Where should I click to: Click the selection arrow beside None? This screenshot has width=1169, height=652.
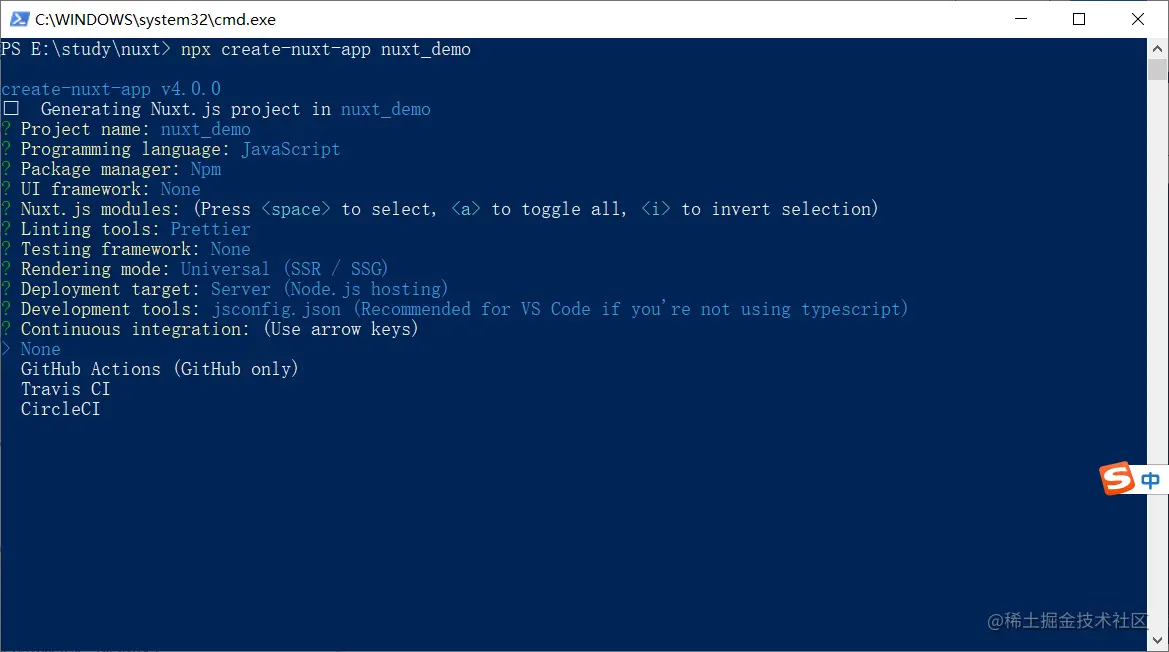[x=6, y=349]
